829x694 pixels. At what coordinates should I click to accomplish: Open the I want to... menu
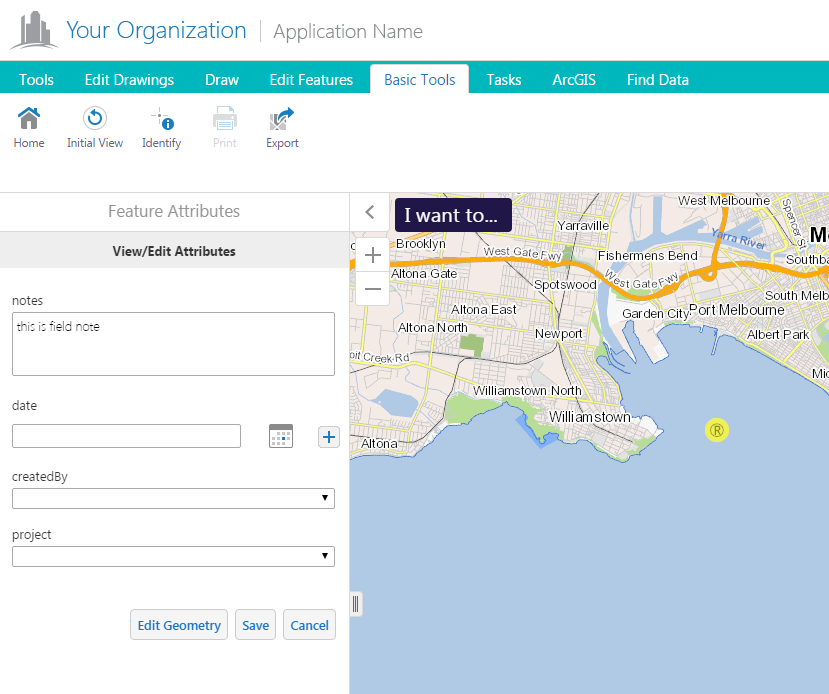[453, 215]
